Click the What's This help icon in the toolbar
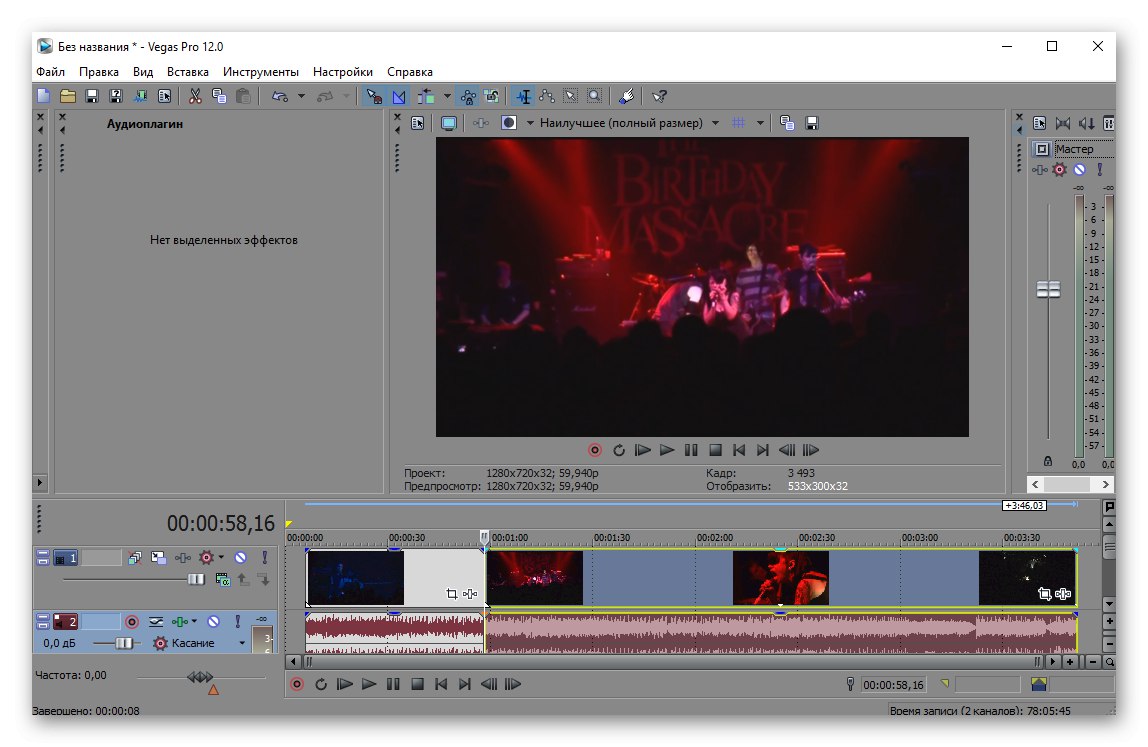1148x747 pixels. (659, 96)
